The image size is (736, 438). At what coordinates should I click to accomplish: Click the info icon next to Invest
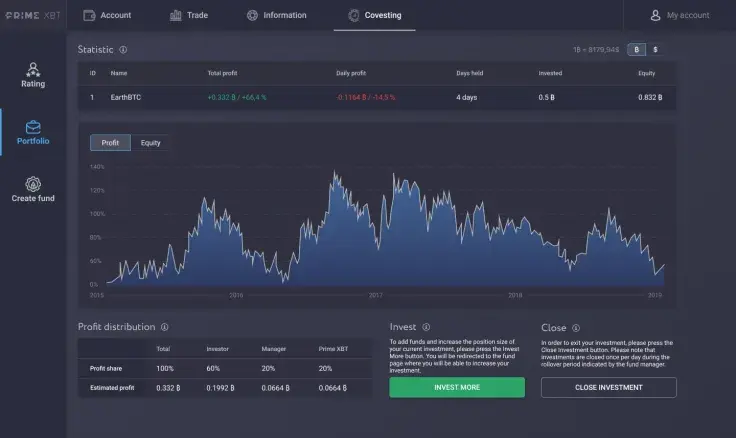pos(426,327)
